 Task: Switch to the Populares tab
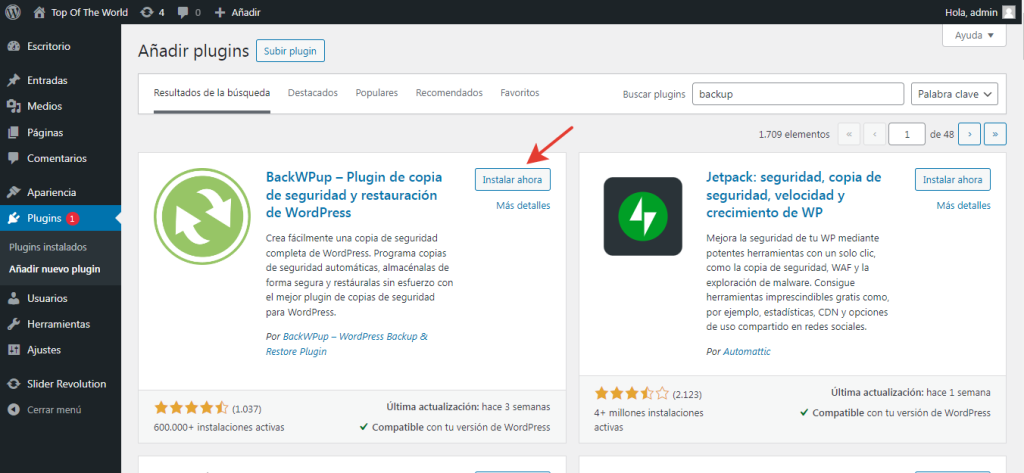click(x=376, y=93)
